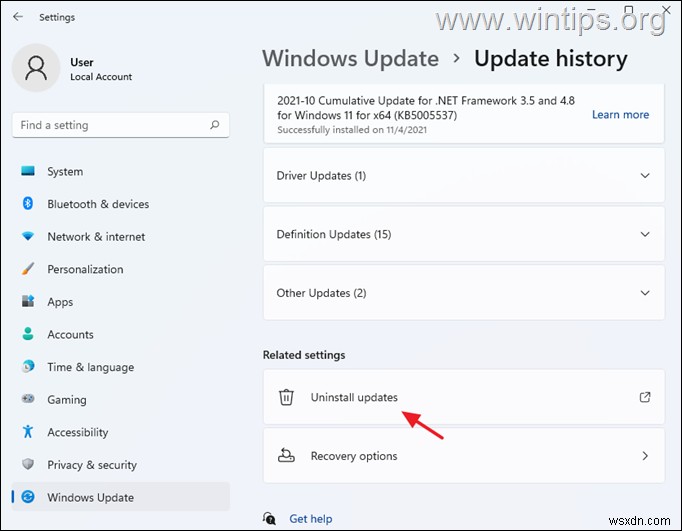Click Learn more for KB5005537
Screen dimensions: 682x531
(x=620, y=114)
